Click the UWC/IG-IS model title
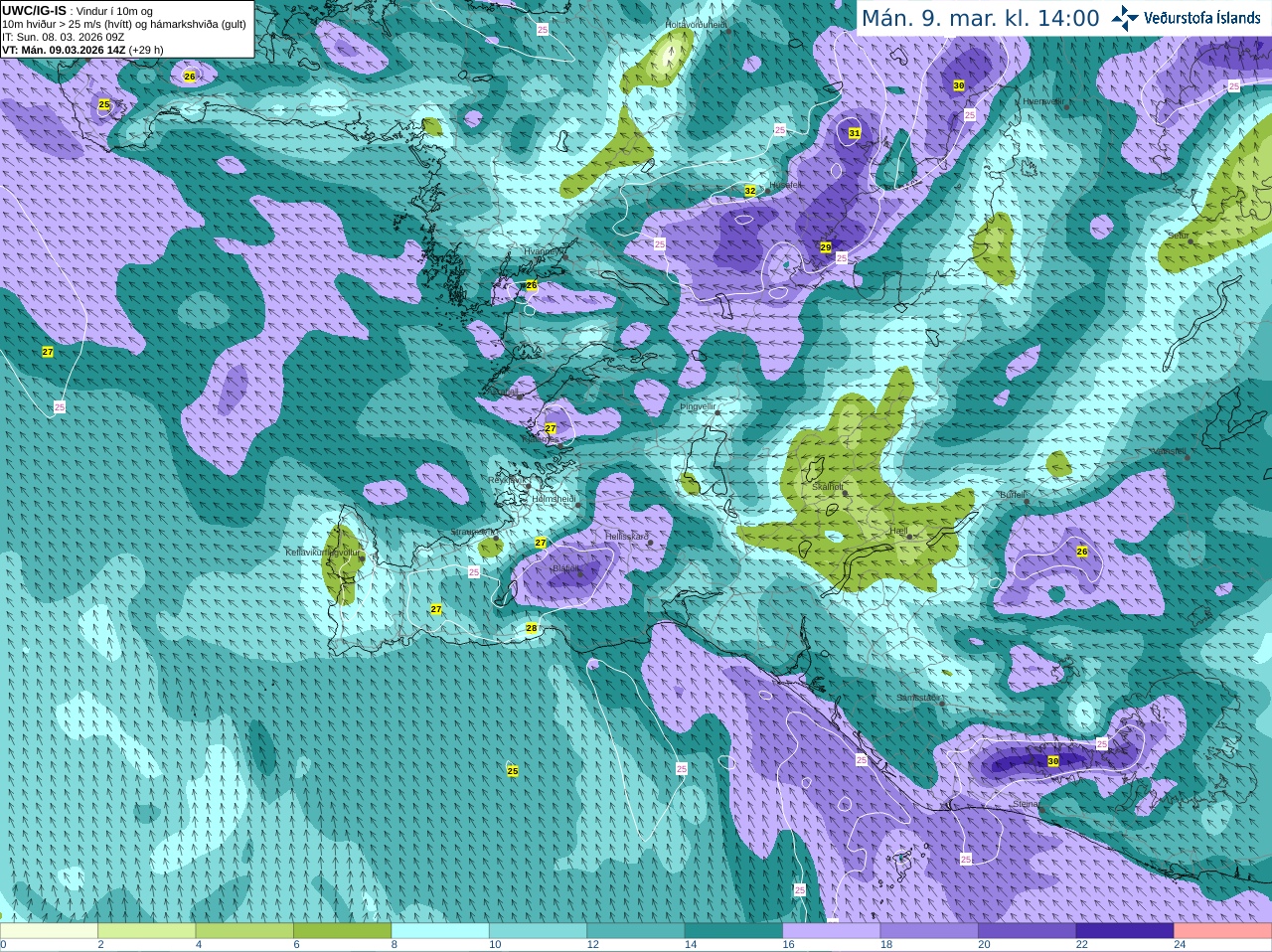 34,10
